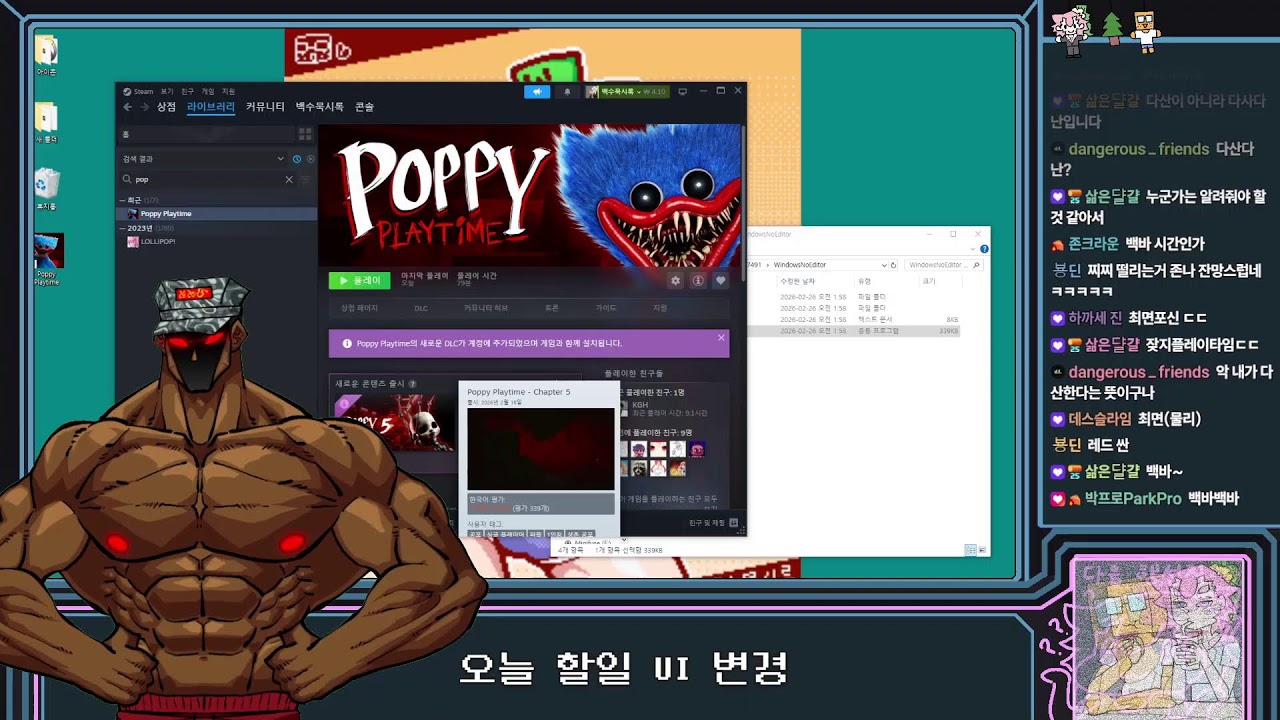Click the 홈 library home bar

(x=207, y=134)
